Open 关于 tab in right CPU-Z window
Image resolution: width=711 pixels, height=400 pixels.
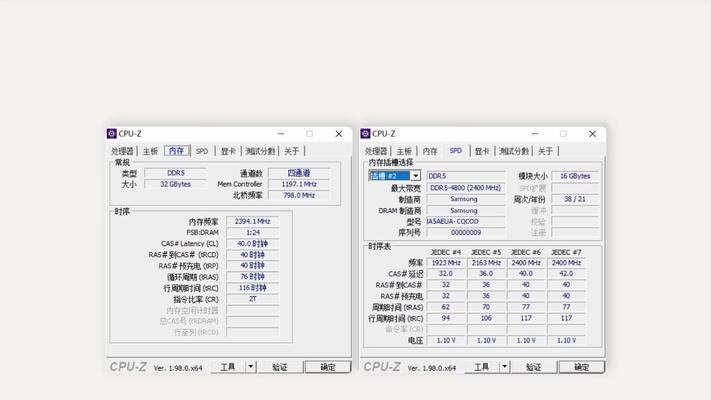point(545,151)
